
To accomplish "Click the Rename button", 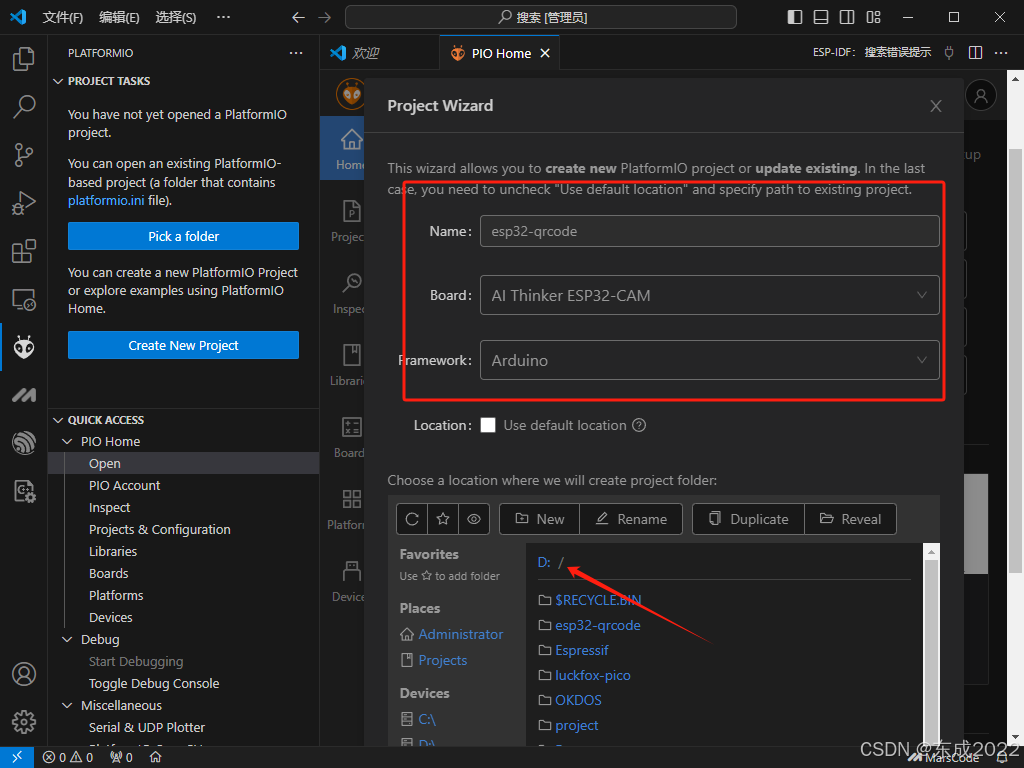I will click(631, 519).
